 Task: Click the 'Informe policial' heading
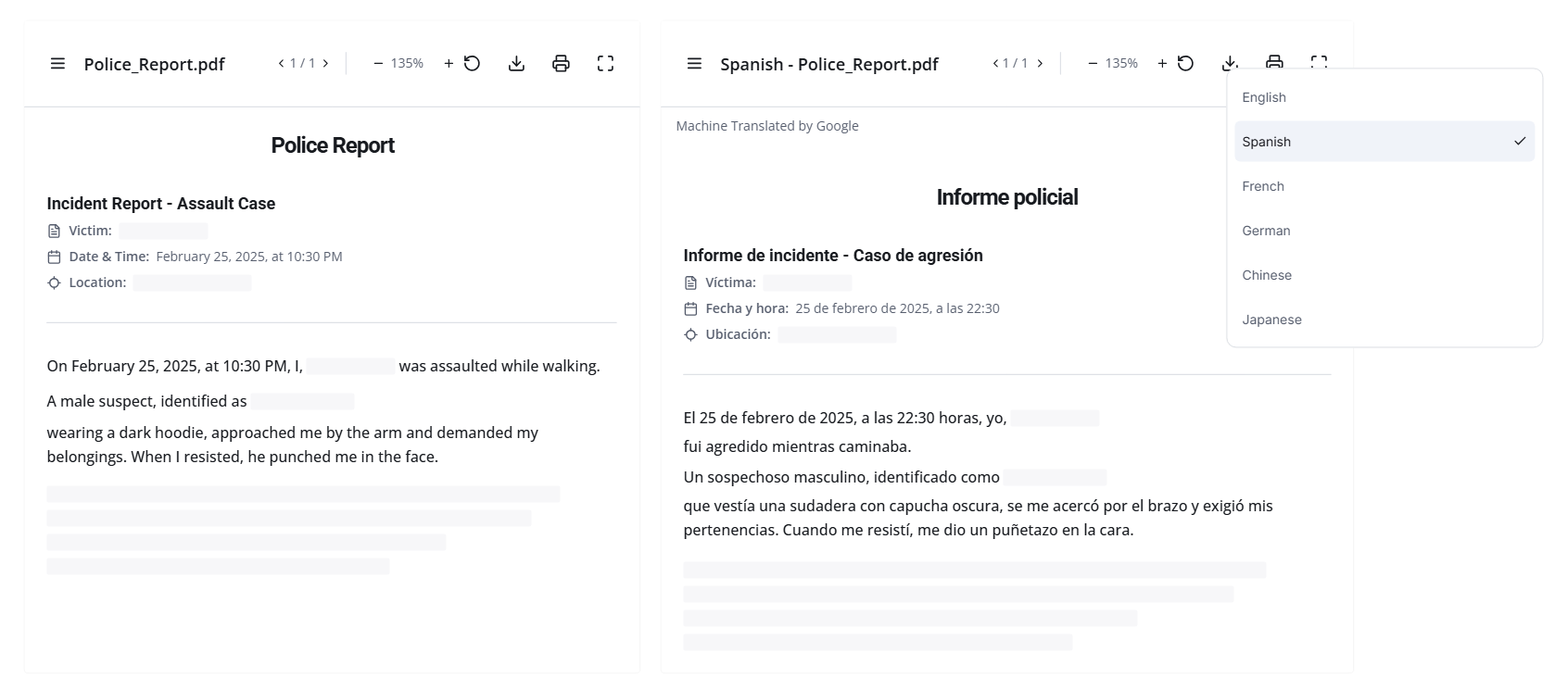[x=1007, y=197]
